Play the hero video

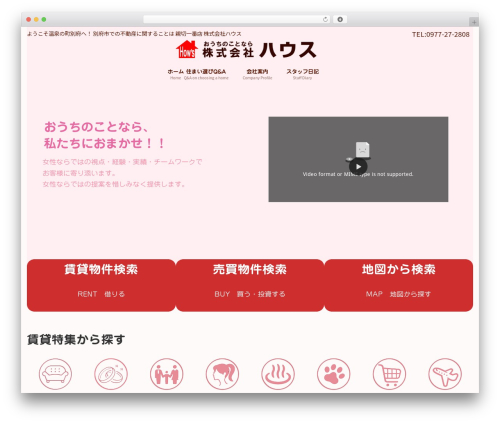click(x=358, y=167)
